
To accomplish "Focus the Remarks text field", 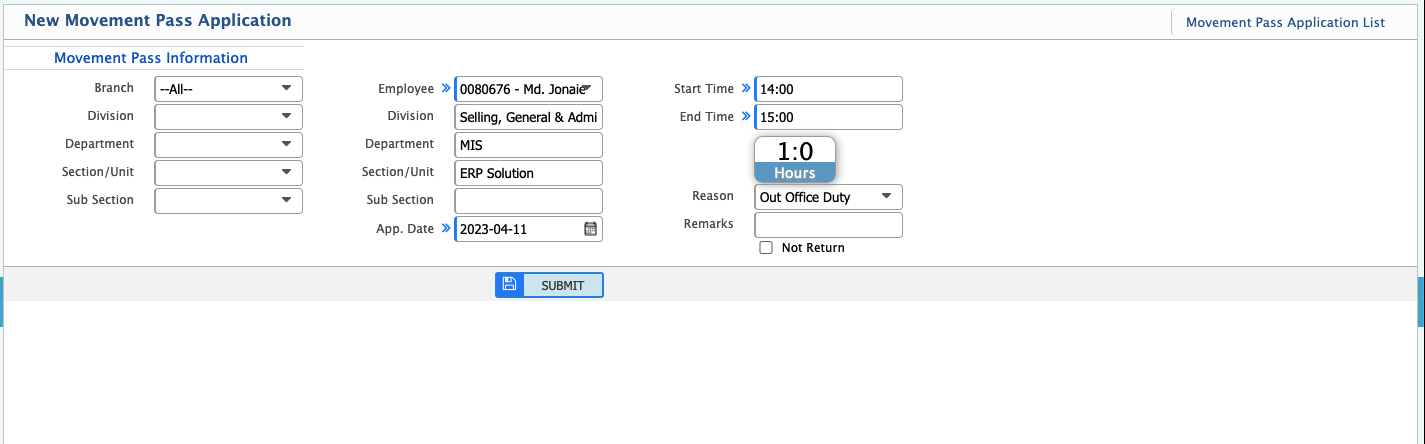I will pyautogui.click(x=828, y=225).
